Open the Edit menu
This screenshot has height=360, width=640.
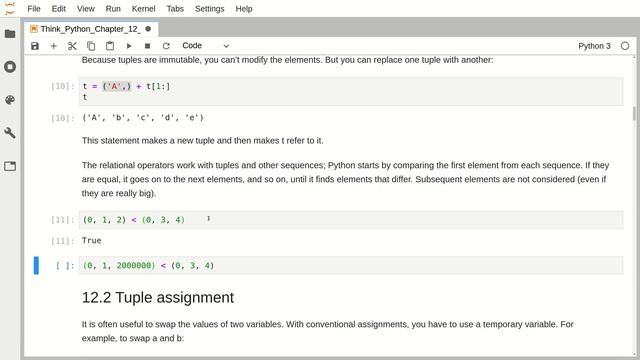(58, 9)
